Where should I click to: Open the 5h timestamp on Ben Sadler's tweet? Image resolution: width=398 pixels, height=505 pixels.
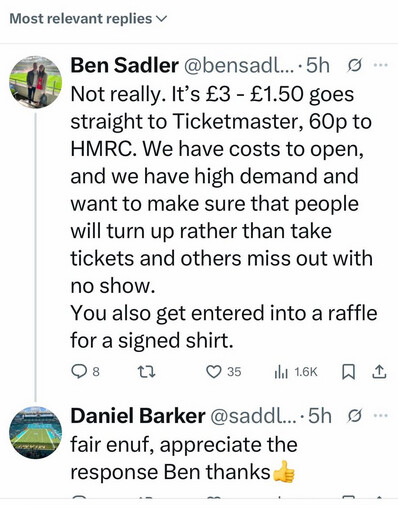tap(318, 66)
